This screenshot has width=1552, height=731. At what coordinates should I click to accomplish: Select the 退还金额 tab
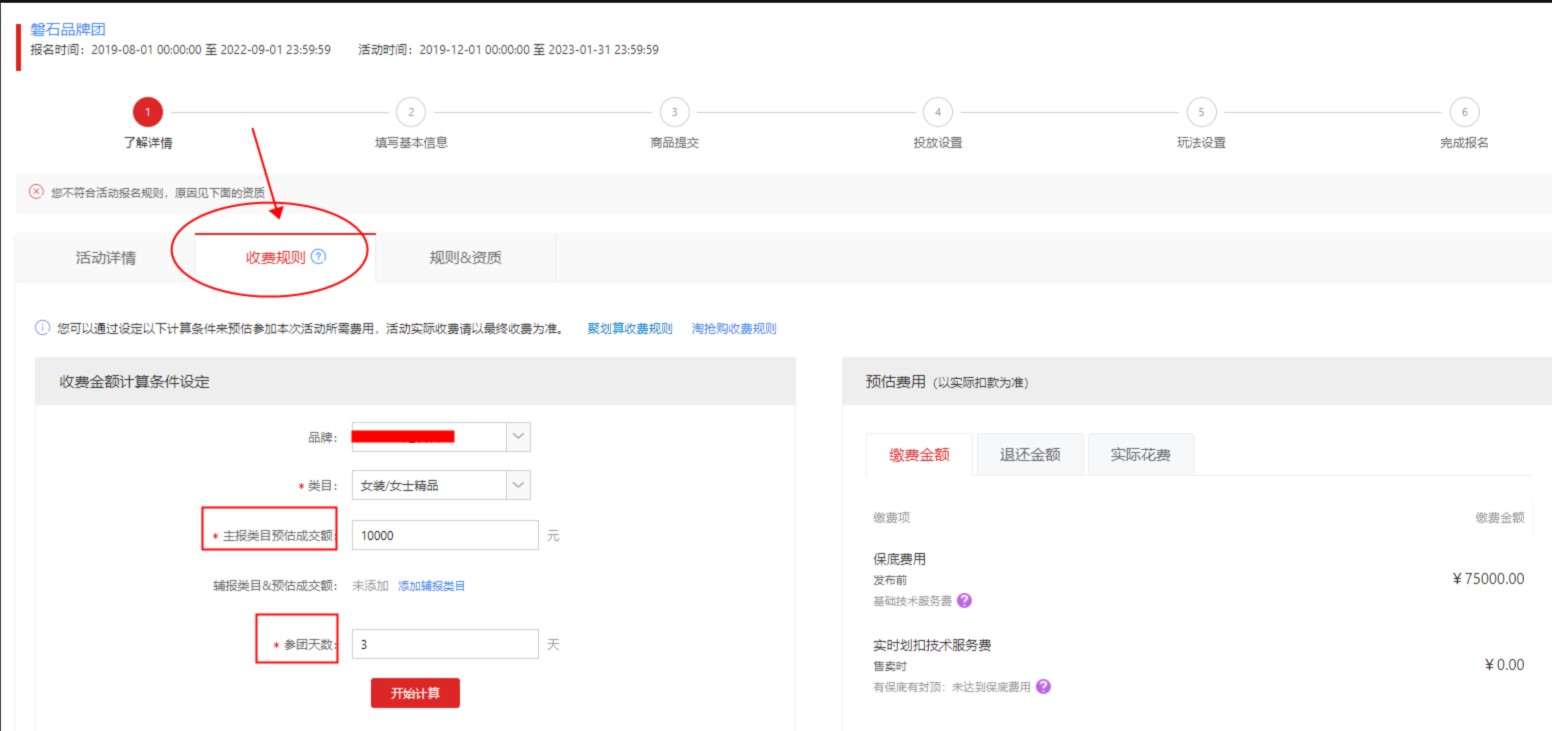pos(1030,455)
